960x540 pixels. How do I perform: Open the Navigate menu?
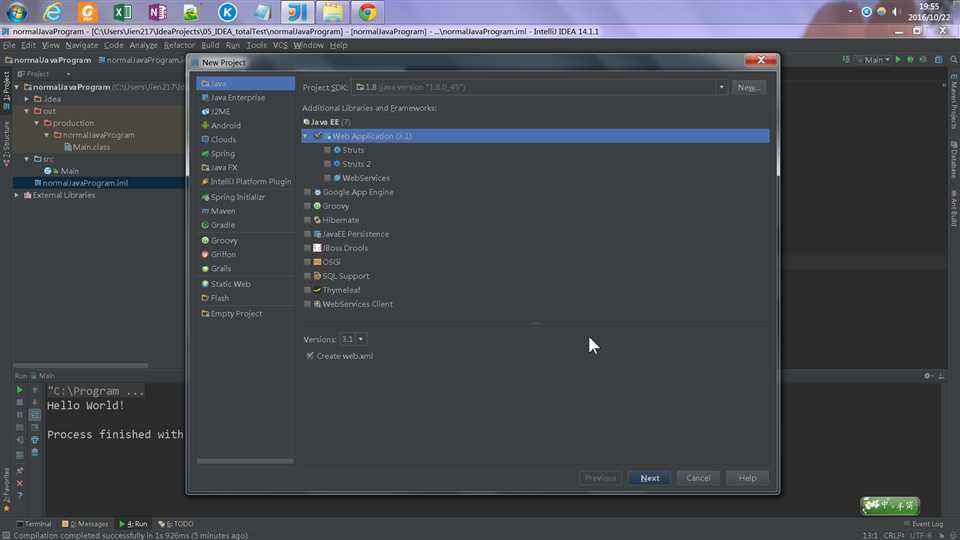click(81, 45)
